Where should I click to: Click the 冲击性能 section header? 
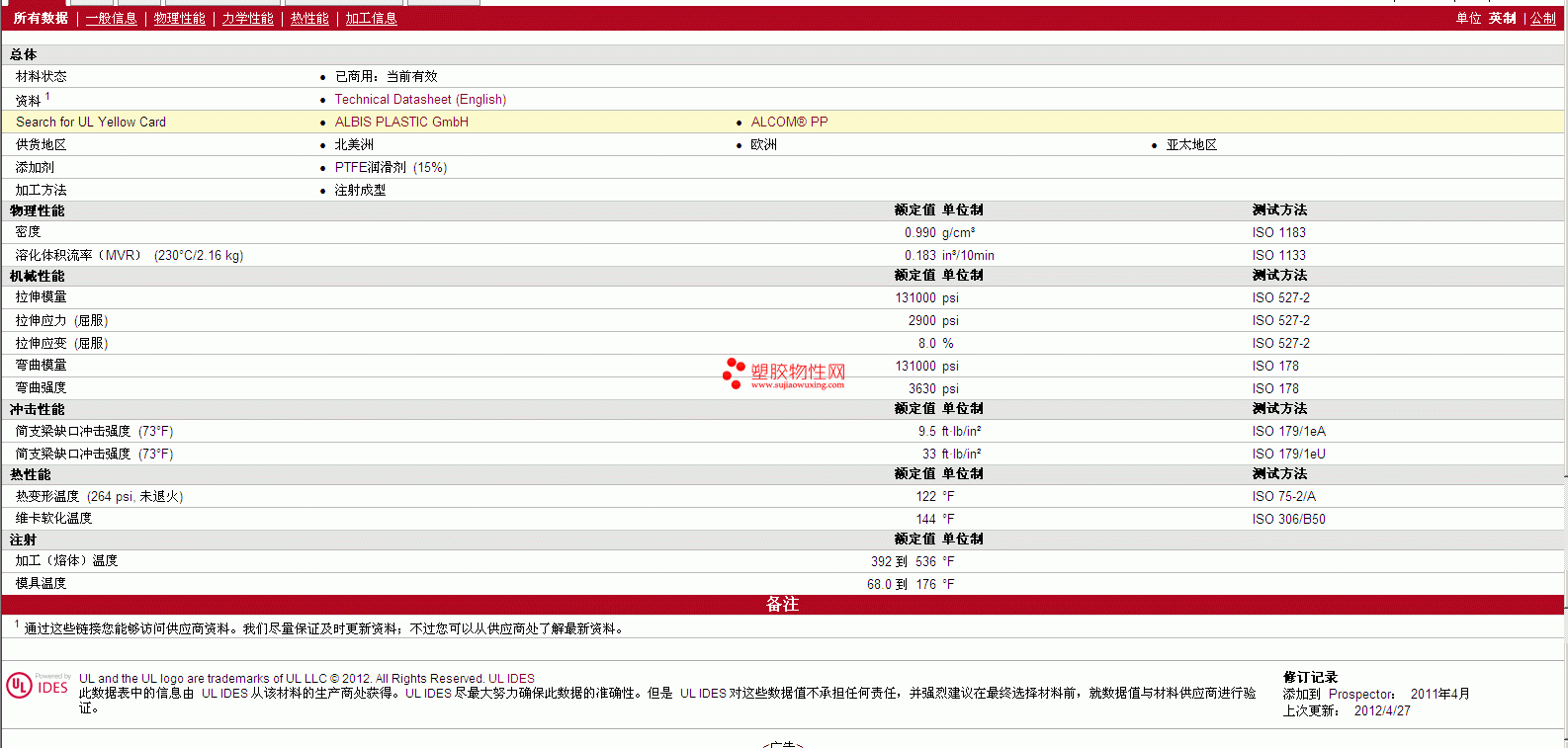[x=37, y=410]
